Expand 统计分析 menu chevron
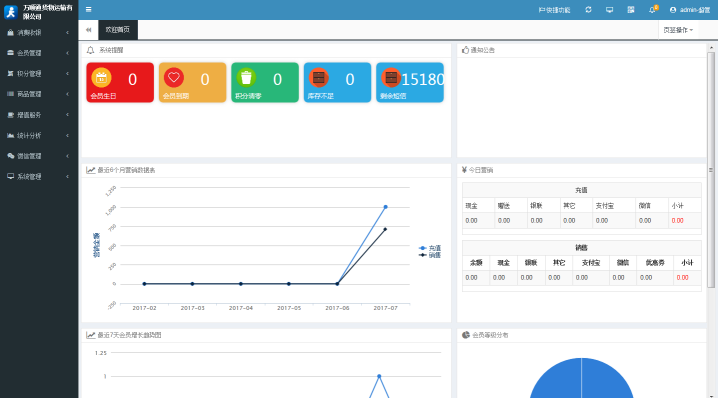 click(67, 136)
